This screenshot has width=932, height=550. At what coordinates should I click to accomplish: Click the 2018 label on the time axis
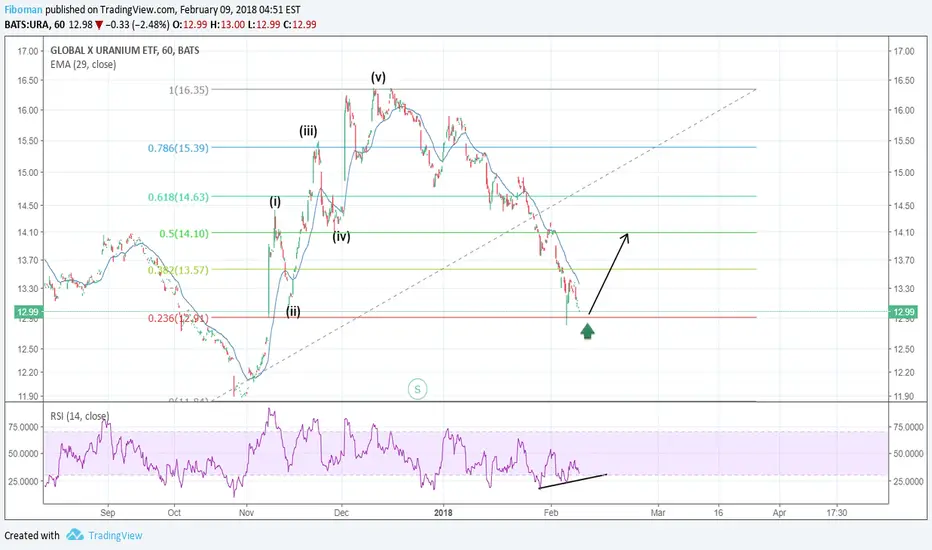(443, 513)
